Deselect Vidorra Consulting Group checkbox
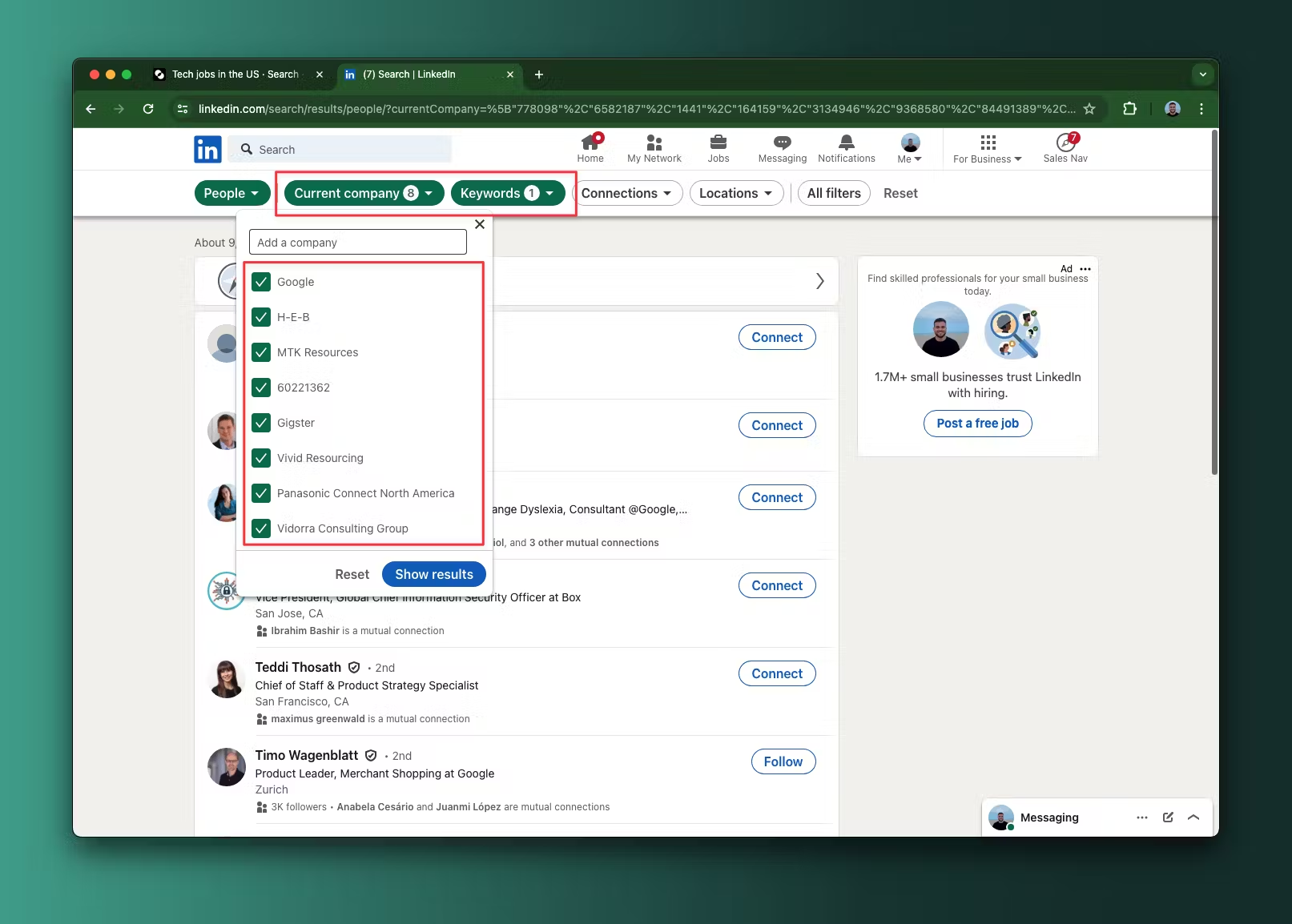The height and width of the screenshot is (924, 1292). pyautogui.click(x=261, y=528)
